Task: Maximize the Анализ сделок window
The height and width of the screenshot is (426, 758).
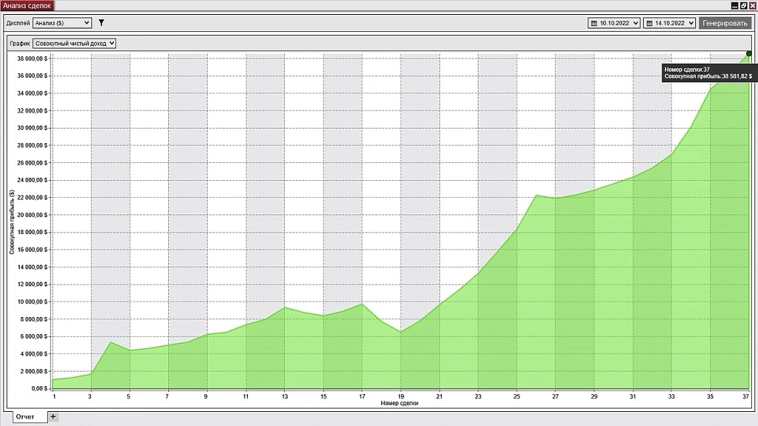Action: coord(743,5)
